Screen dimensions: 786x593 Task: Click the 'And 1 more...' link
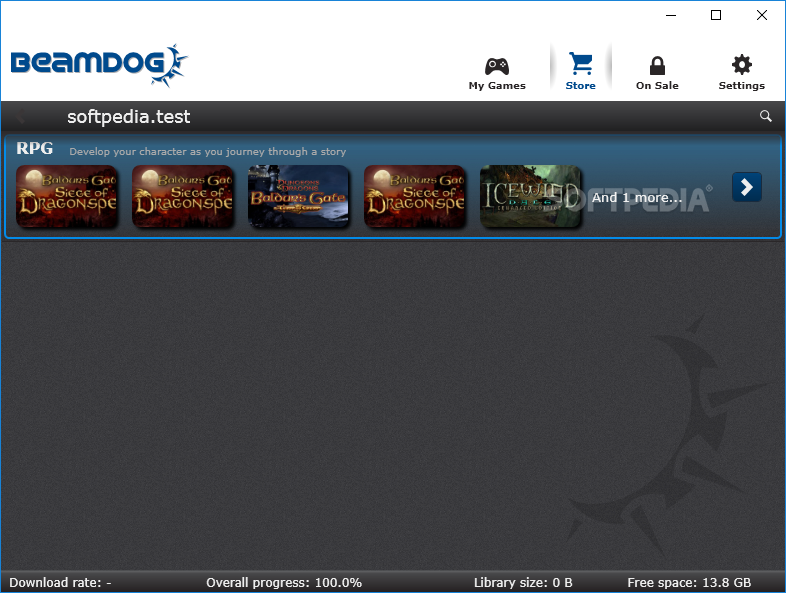637,197
